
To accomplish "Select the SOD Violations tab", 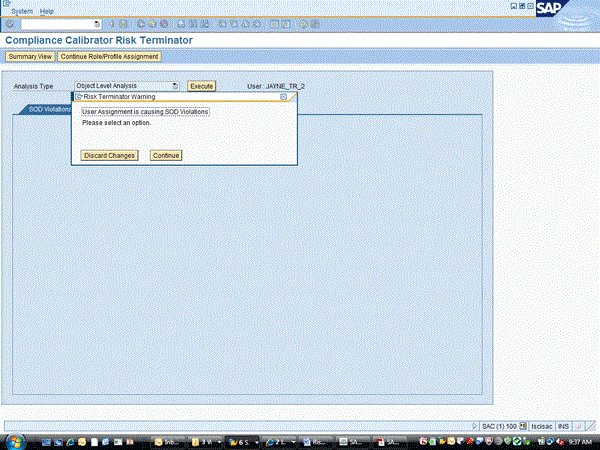I will 48,108.
